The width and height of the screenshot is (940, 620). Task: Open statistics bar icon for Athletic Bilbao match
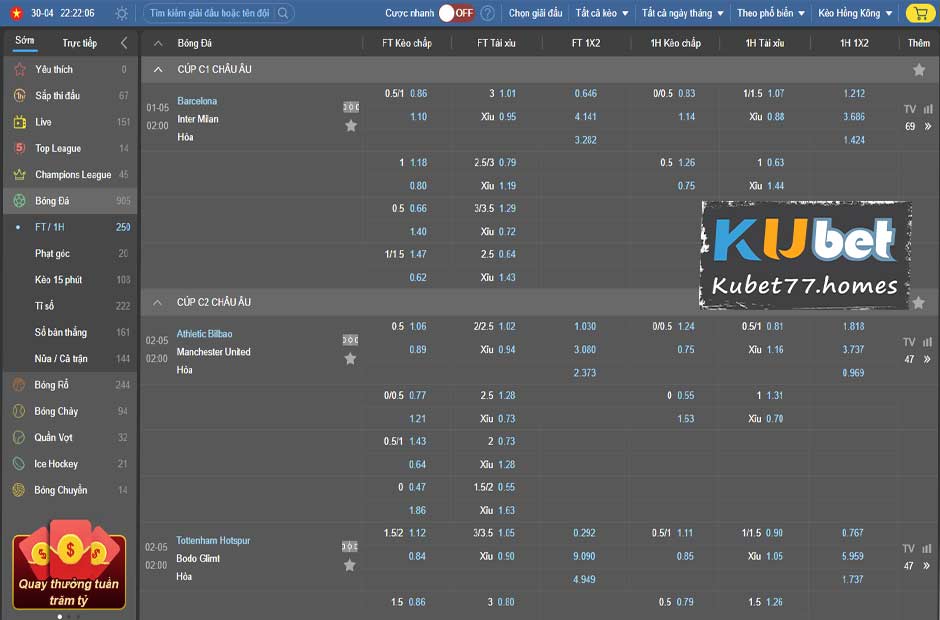click(x=927, y=342)
